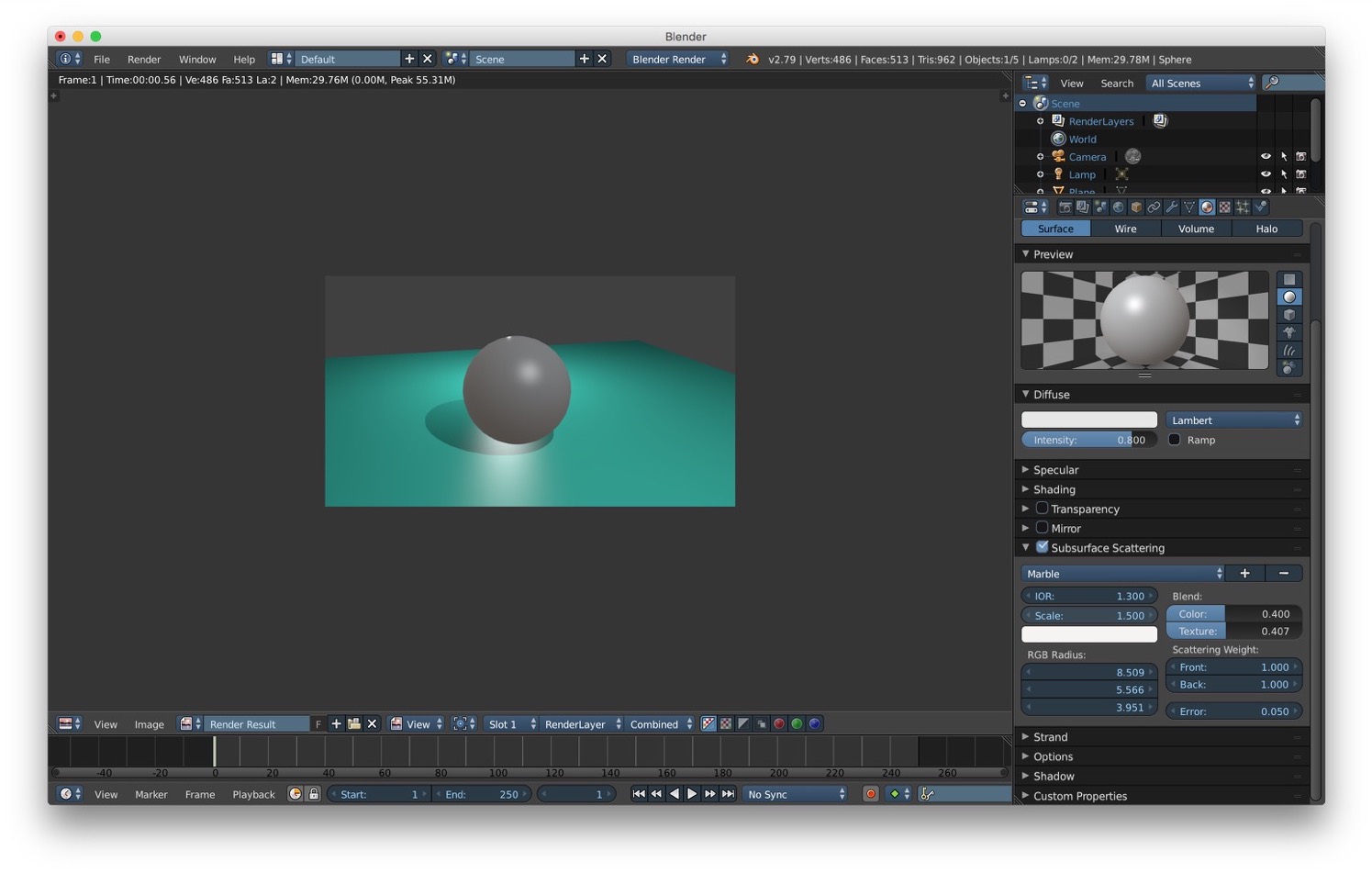Open the Particles properties tab
Image resolution: width=1372 pixels, height=873 pixels.
click(1243, 207)
